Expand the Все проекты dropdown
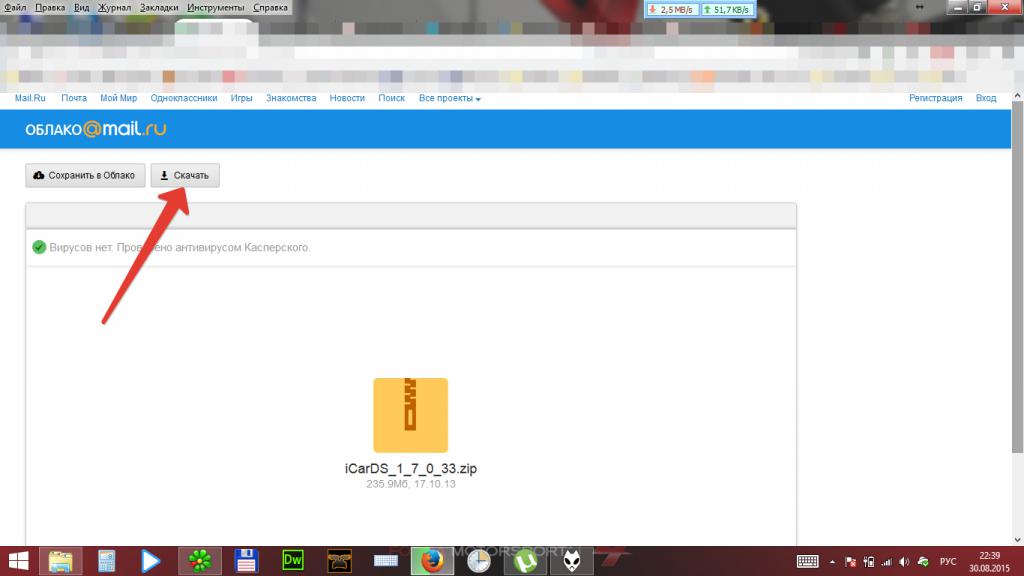 pos(450,99)
